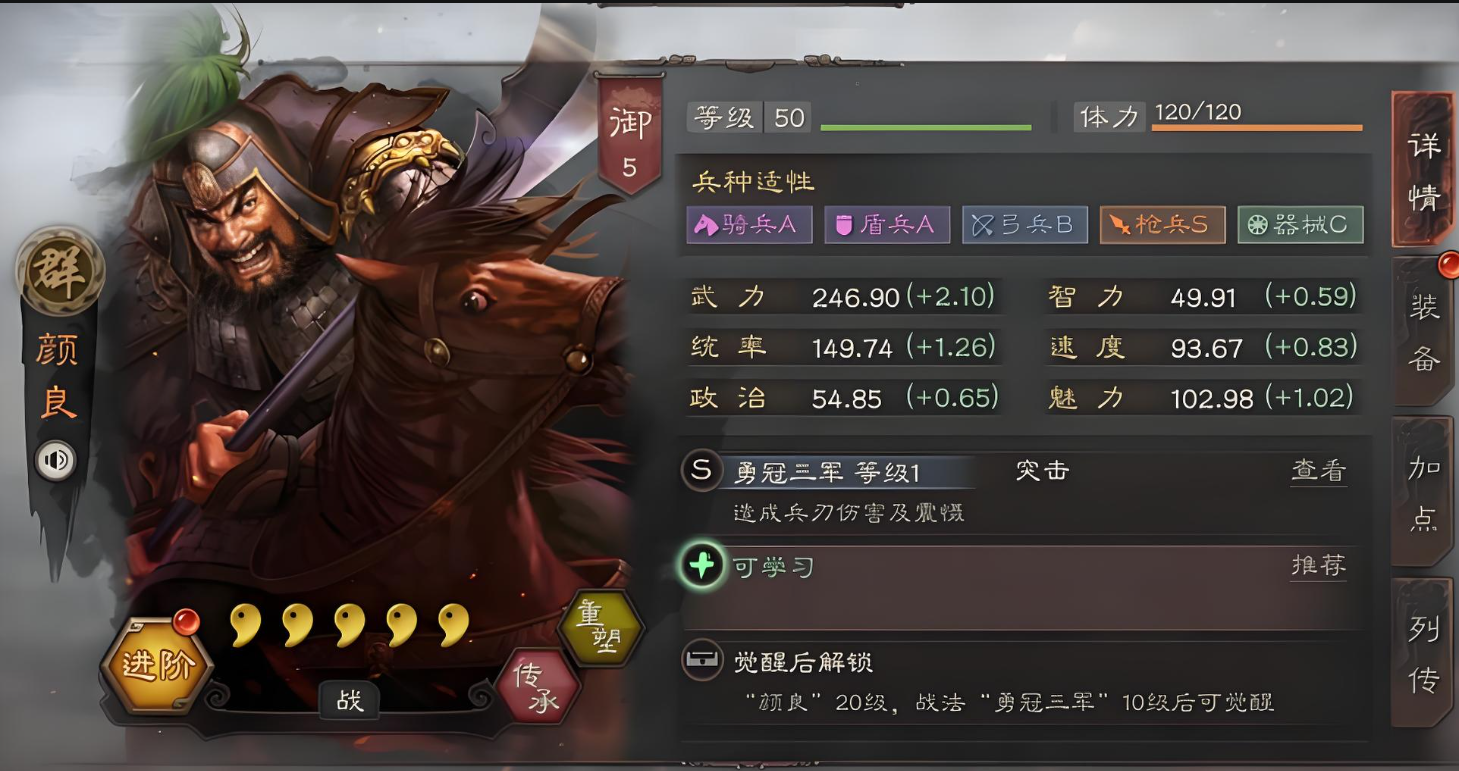Switch to the 详情 details tab
The image size is (1459, 771).
tap(1424, 170)
